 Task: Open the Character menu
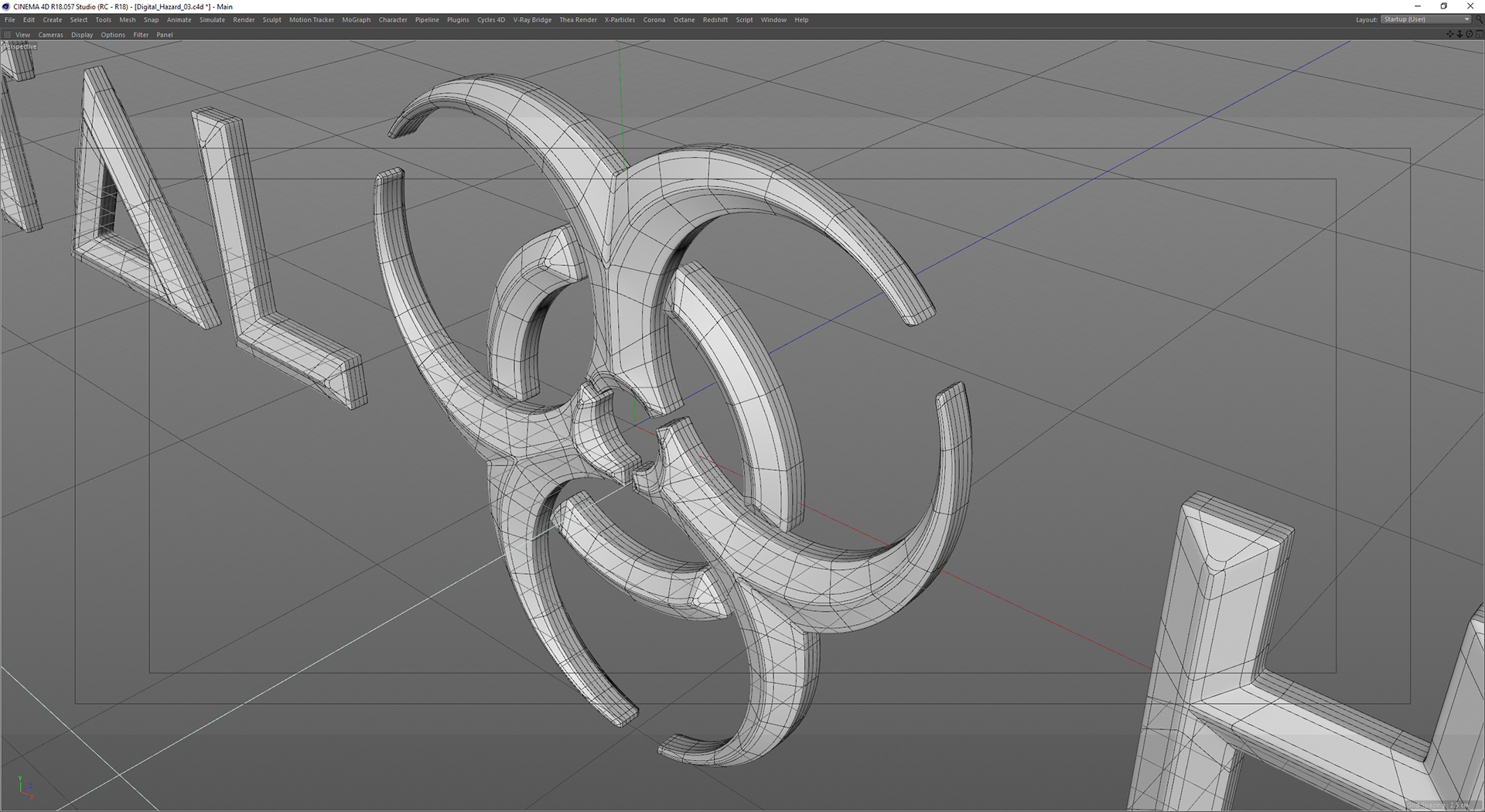[x=393, y=20]
